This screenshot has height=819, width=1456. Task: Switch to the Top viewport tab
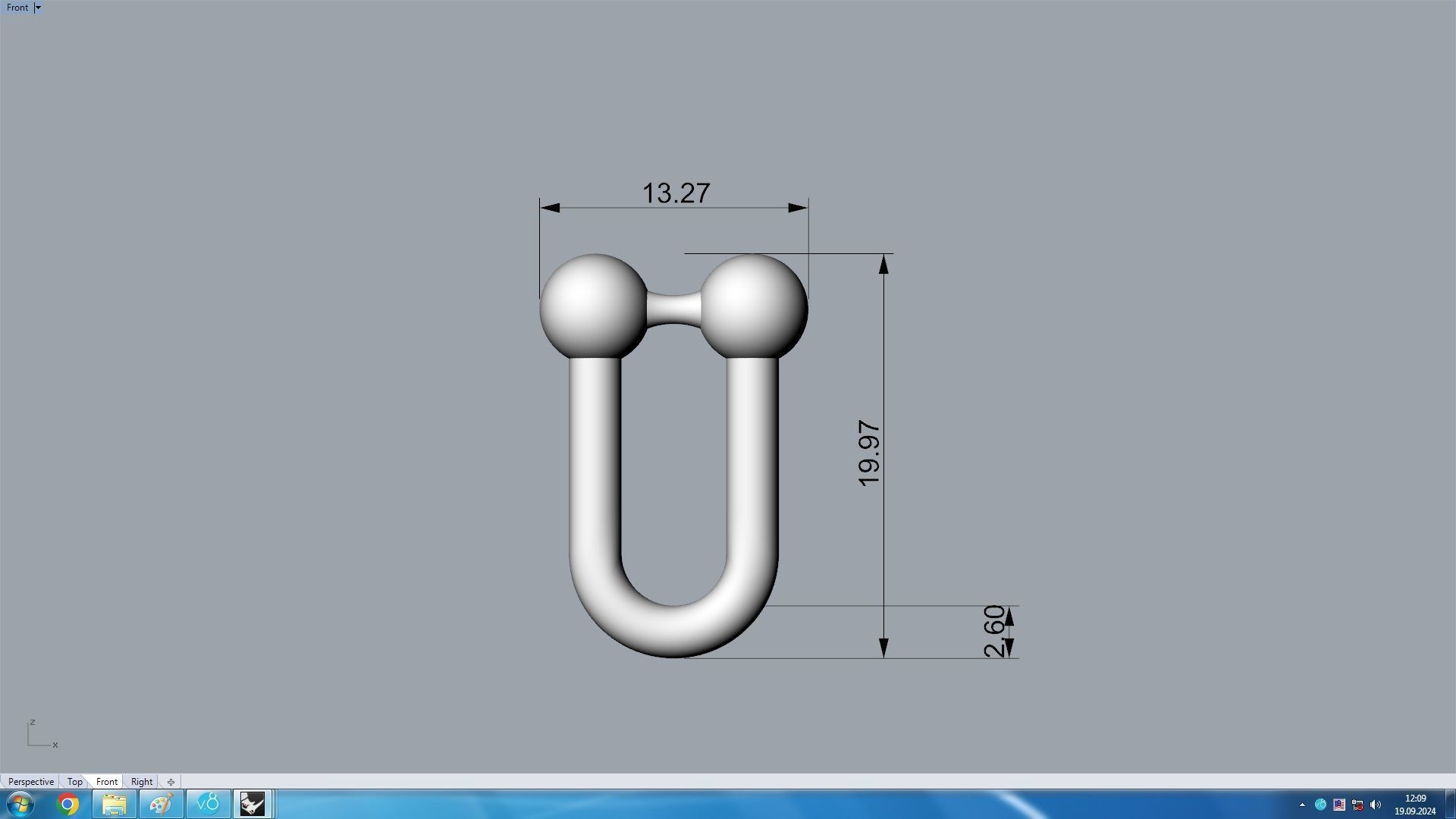[74, 782]
